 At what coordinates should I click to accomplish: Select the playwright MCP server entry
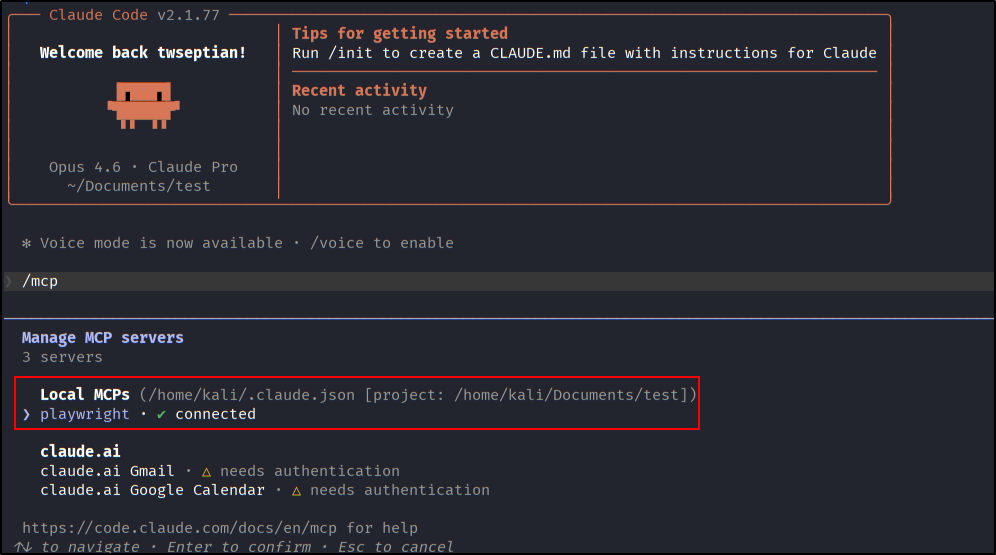click(85, 414)
